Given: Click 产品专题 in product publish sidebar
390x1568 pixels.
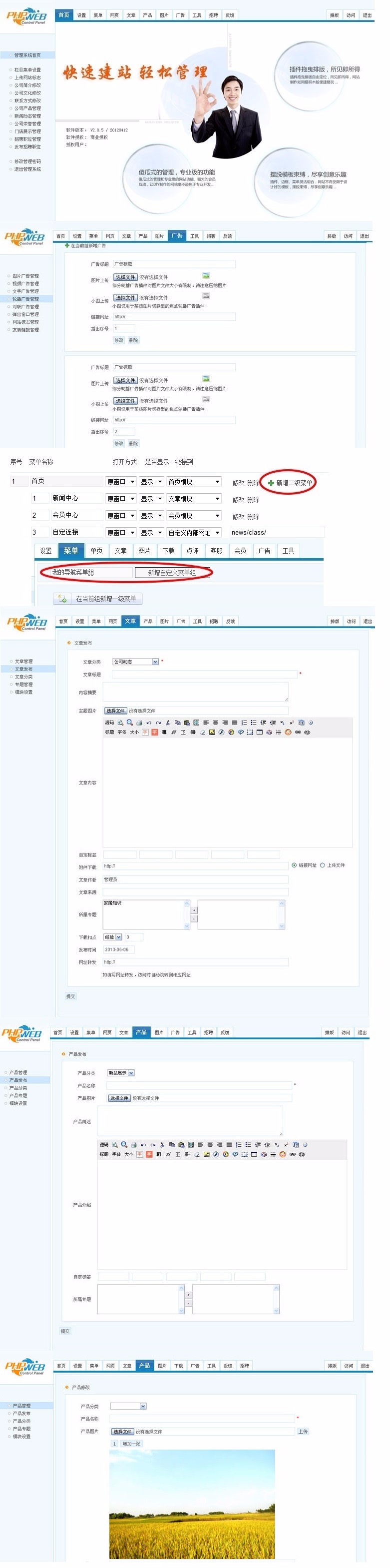Looking at the screenshot, I should 19,1095.
